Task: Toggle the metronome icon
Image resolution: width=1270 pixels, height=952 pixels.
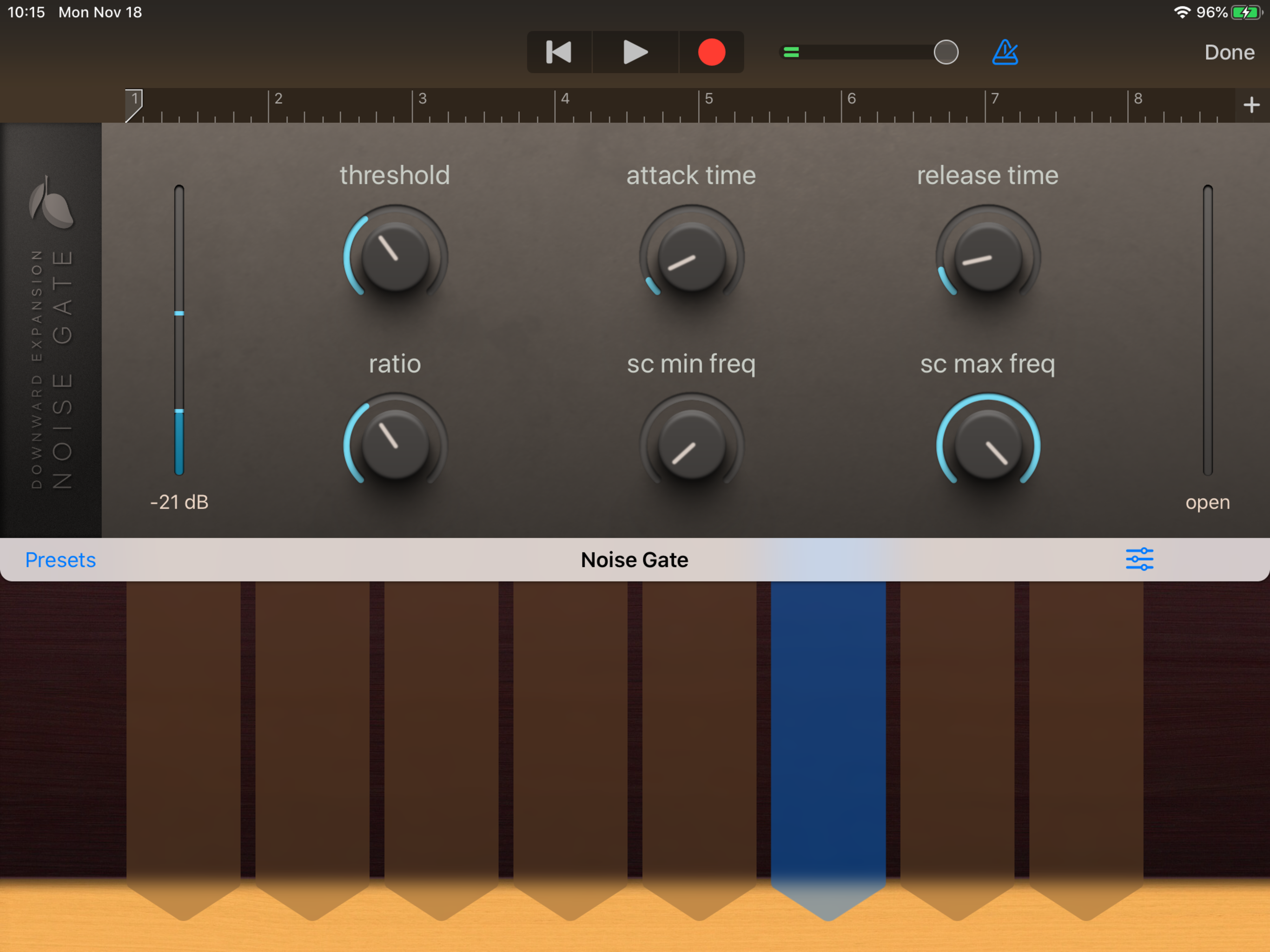Action: coord(1005,52)
